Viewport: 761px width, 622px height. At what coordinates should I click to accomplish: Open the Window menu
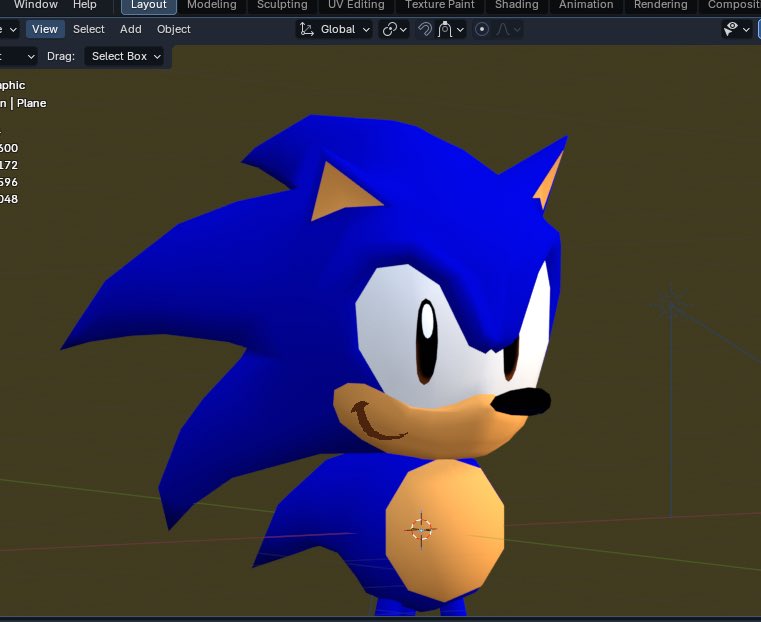pyautogui.click(x=35, y=5)
